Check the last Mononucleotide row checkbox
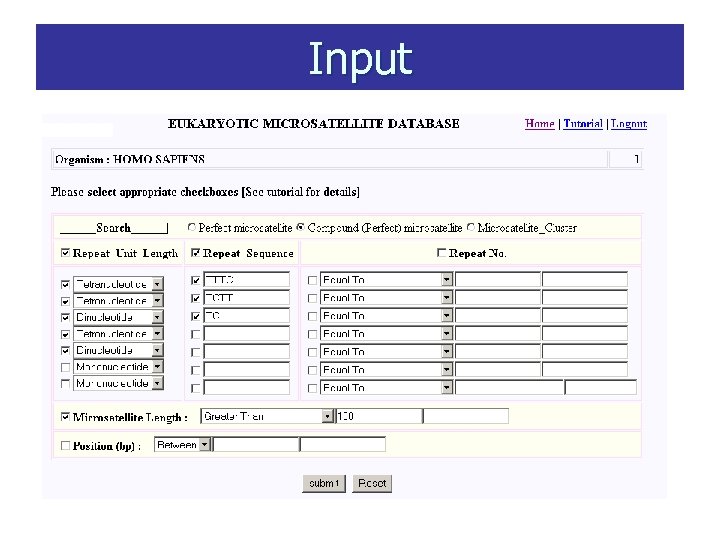The width and height of the screenshot is (720, 540). [x=65, y=383]
